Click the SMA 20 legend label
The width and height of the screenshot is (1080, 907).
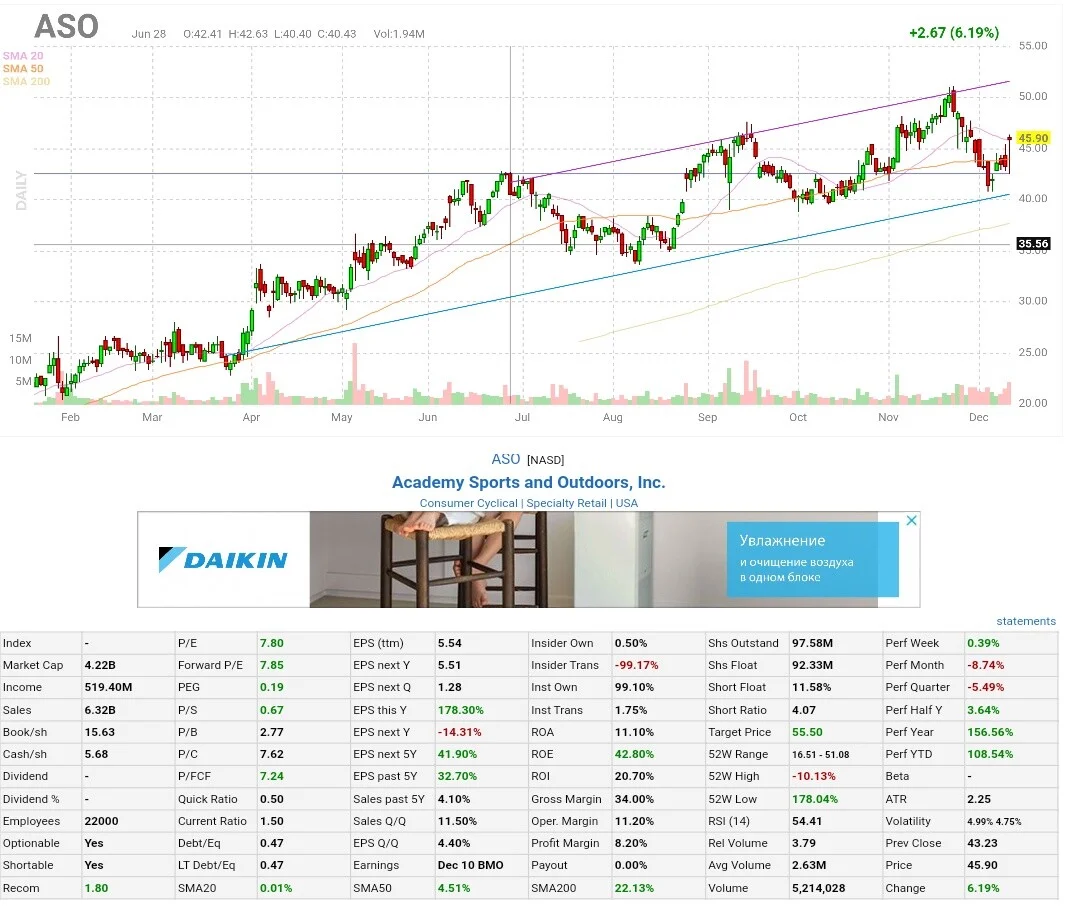coord(23,56)
